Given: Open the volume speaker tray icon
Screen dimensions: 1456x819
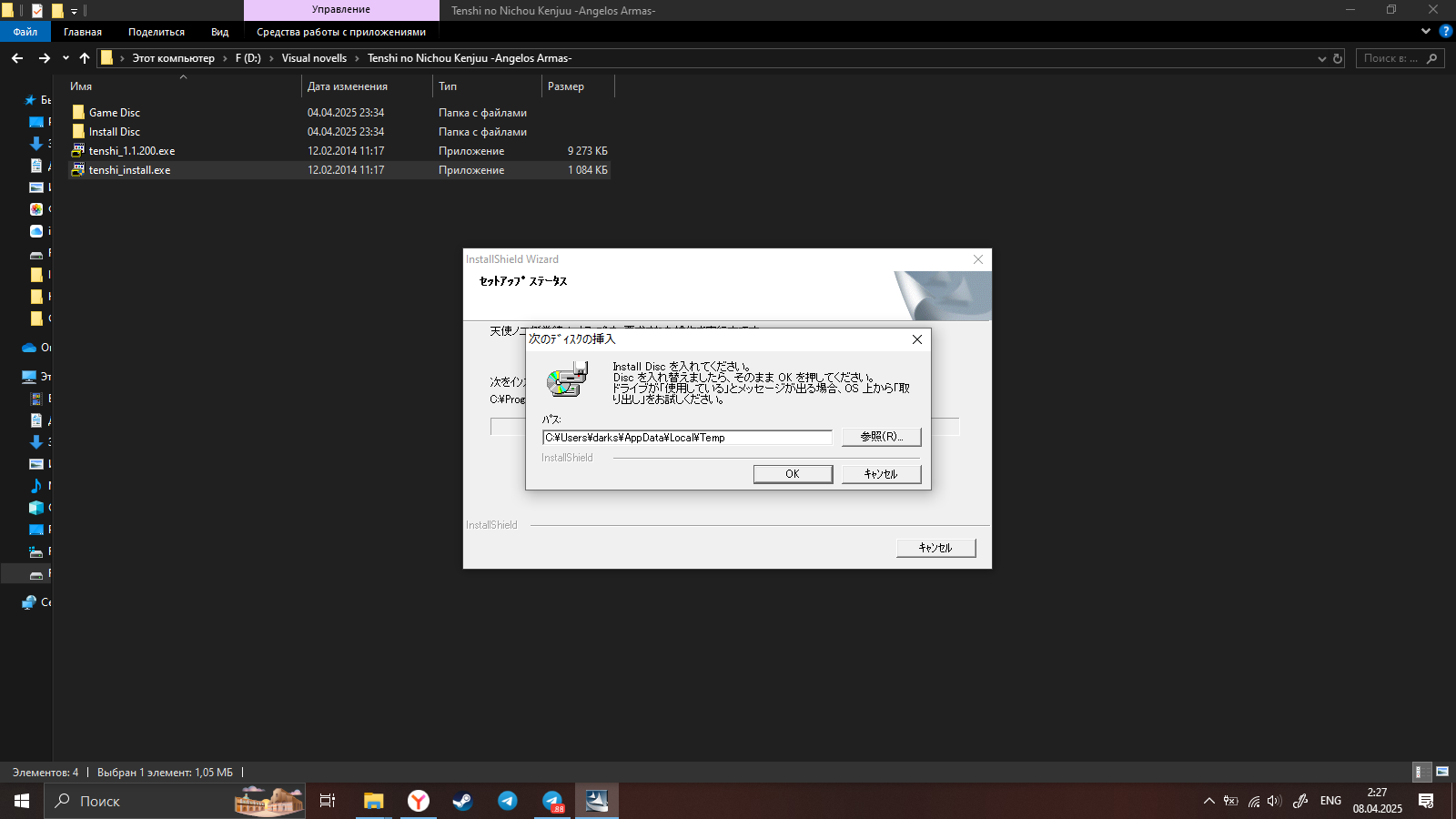Looking at the screenshot, I should [x=1274, y=801].
